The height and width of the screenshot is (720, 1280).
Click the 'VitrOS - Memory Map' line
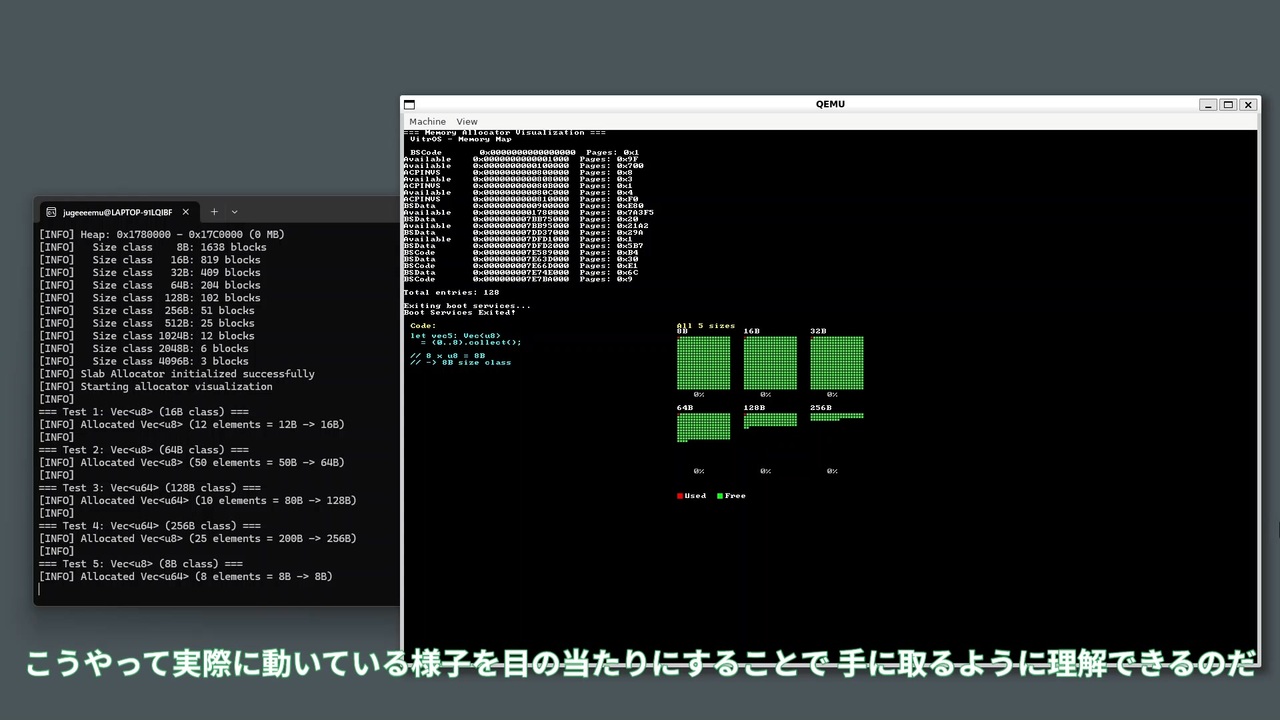point(461,140)
